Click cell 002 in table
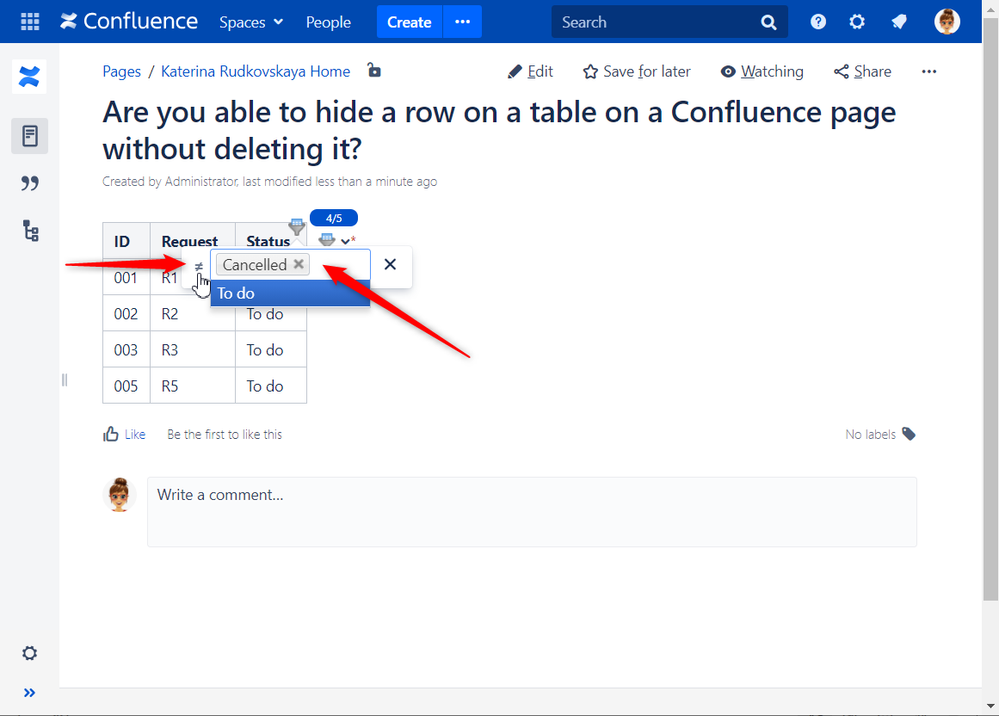The height and width of the screenshot is (716, 999). [126, 313]
